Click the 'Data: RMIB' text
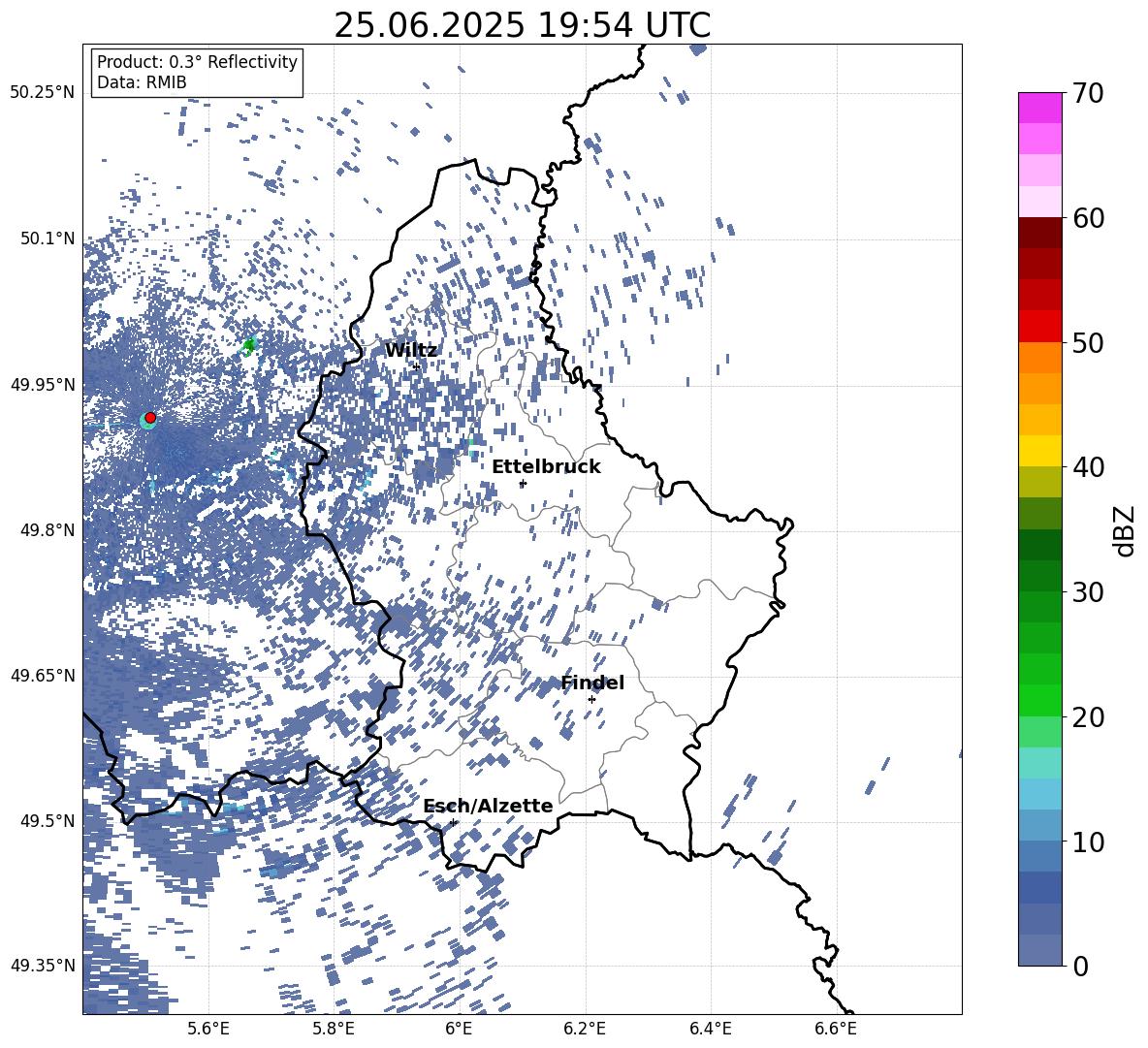Viewport: 1148px width, 1048px height. (x=142, y=82)
